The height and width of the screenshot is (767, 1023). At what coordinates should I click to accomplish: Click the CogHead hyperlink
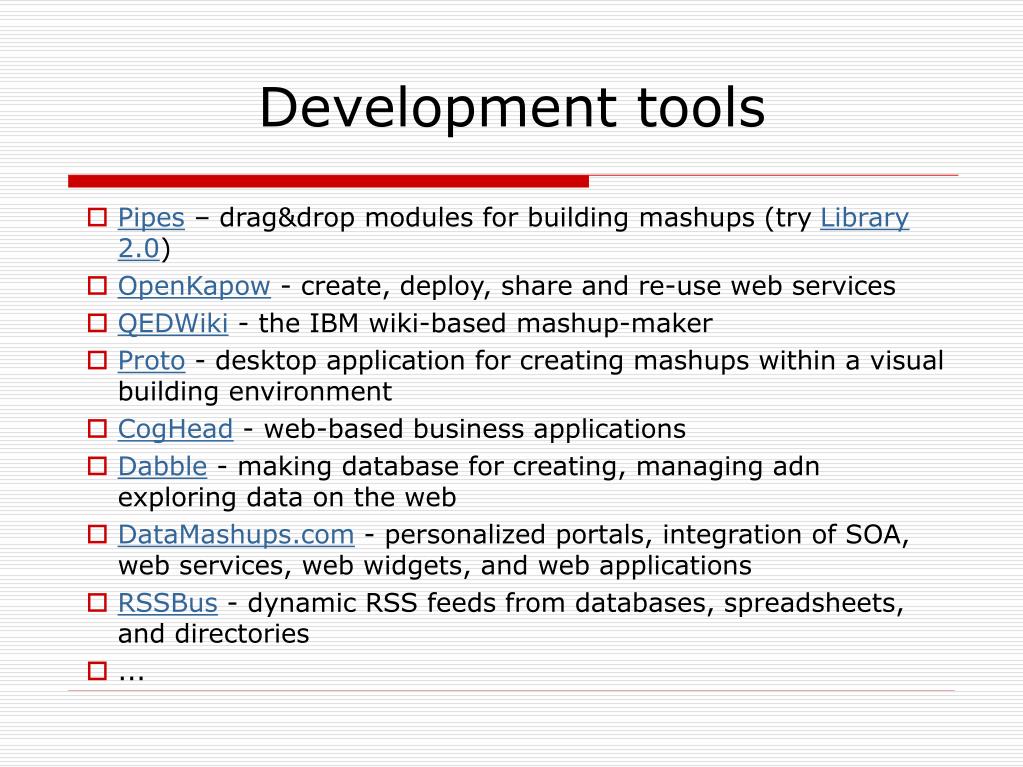click(176, 429)
